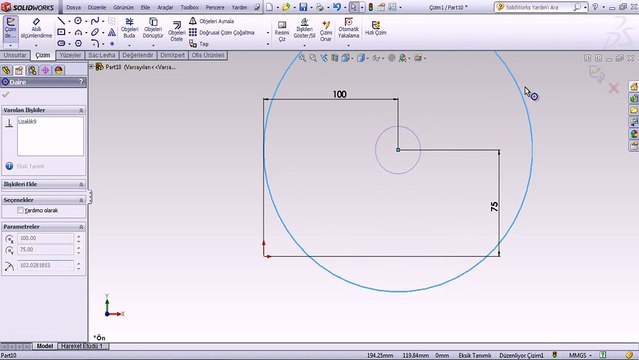Open the Araçlar menu

165,7
